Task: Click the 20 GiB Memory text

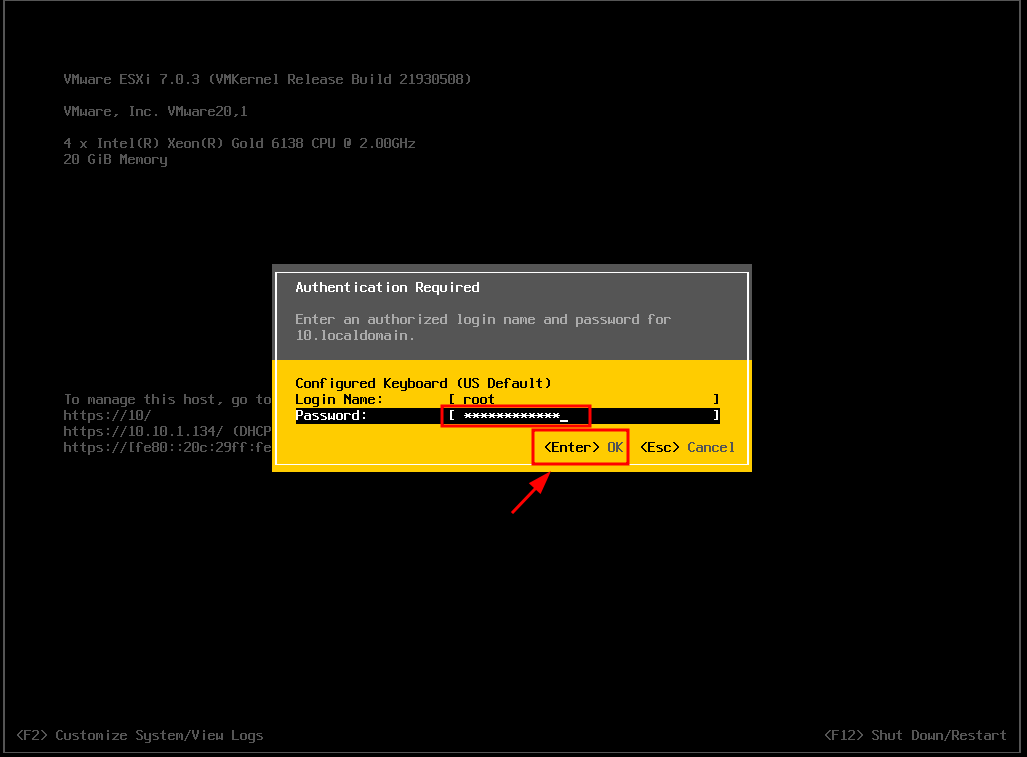Action: pyautogui.click(x=115, y=160)
